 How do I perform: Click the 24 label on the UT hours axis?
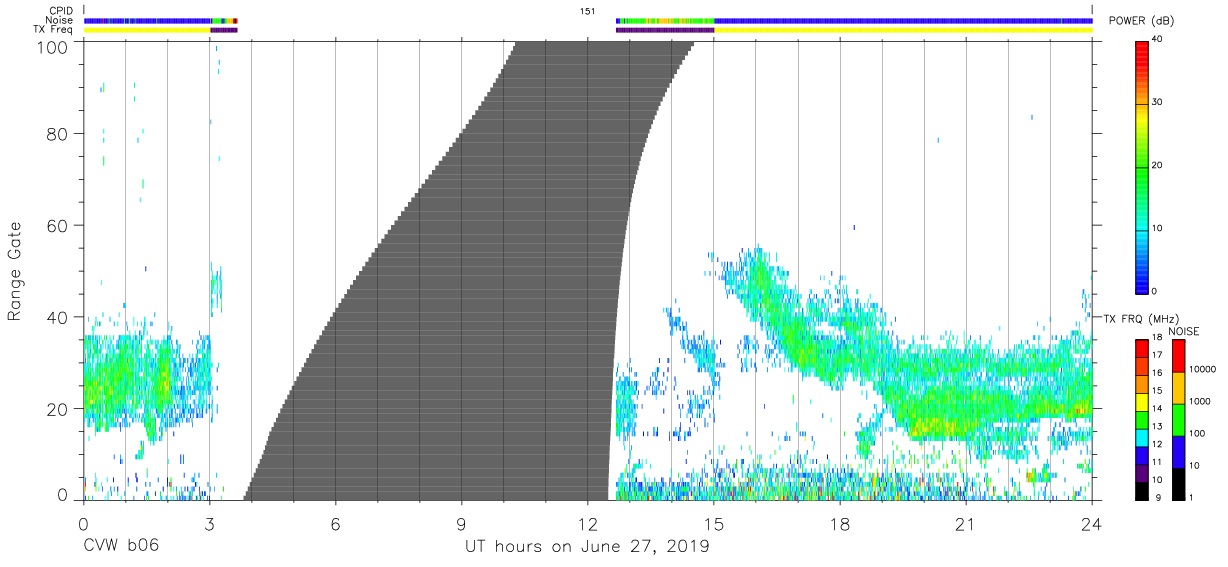pyautogui.click(x=1092, y=523)
